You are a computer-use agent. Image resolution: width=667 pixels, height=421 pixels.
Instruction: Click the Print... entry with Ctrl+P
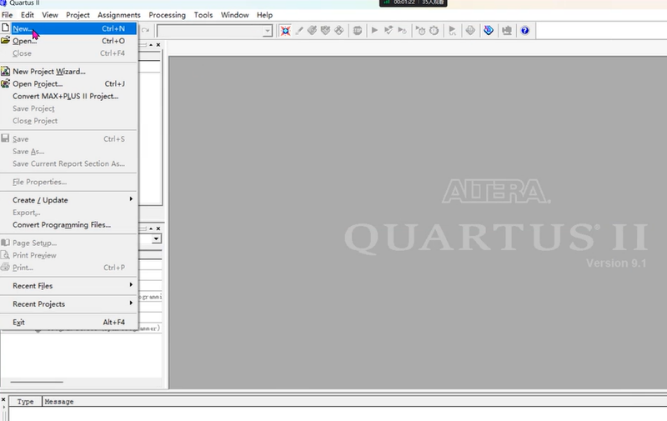69,267
